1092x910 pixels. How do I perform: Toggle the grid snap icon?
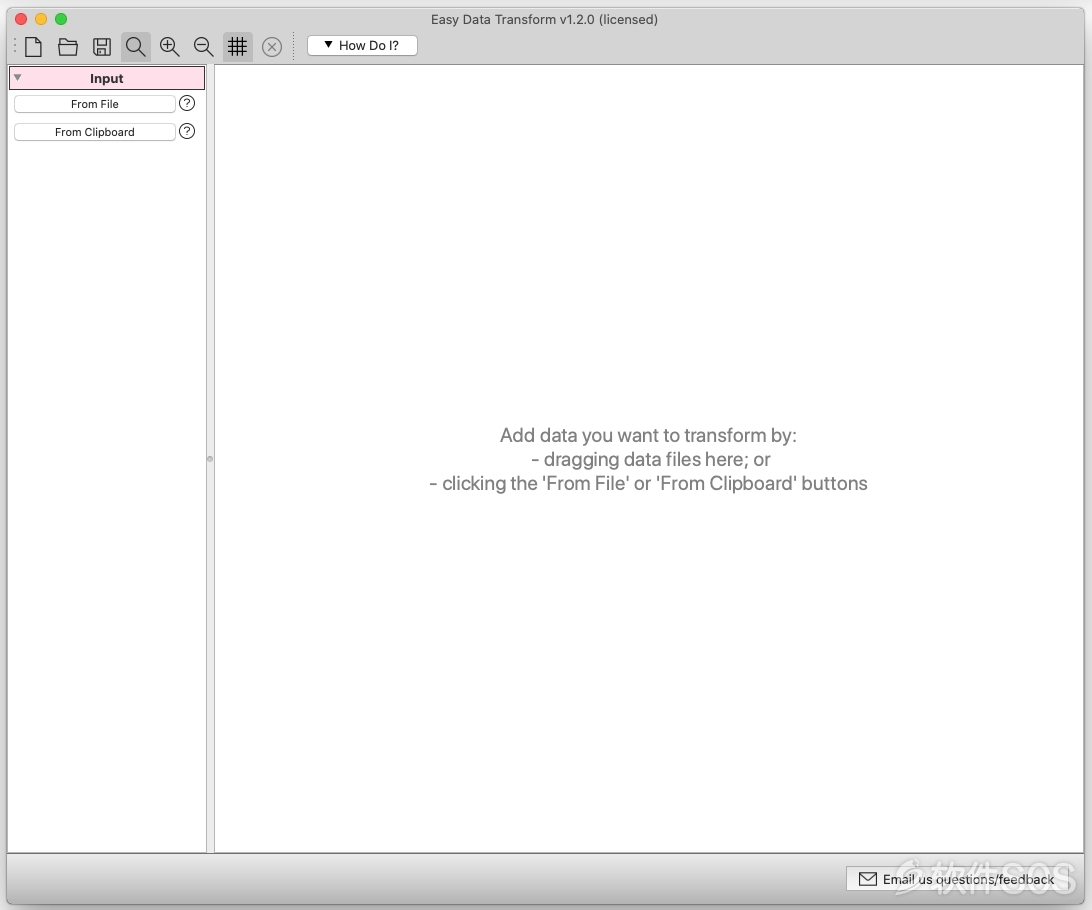(237, 47)
